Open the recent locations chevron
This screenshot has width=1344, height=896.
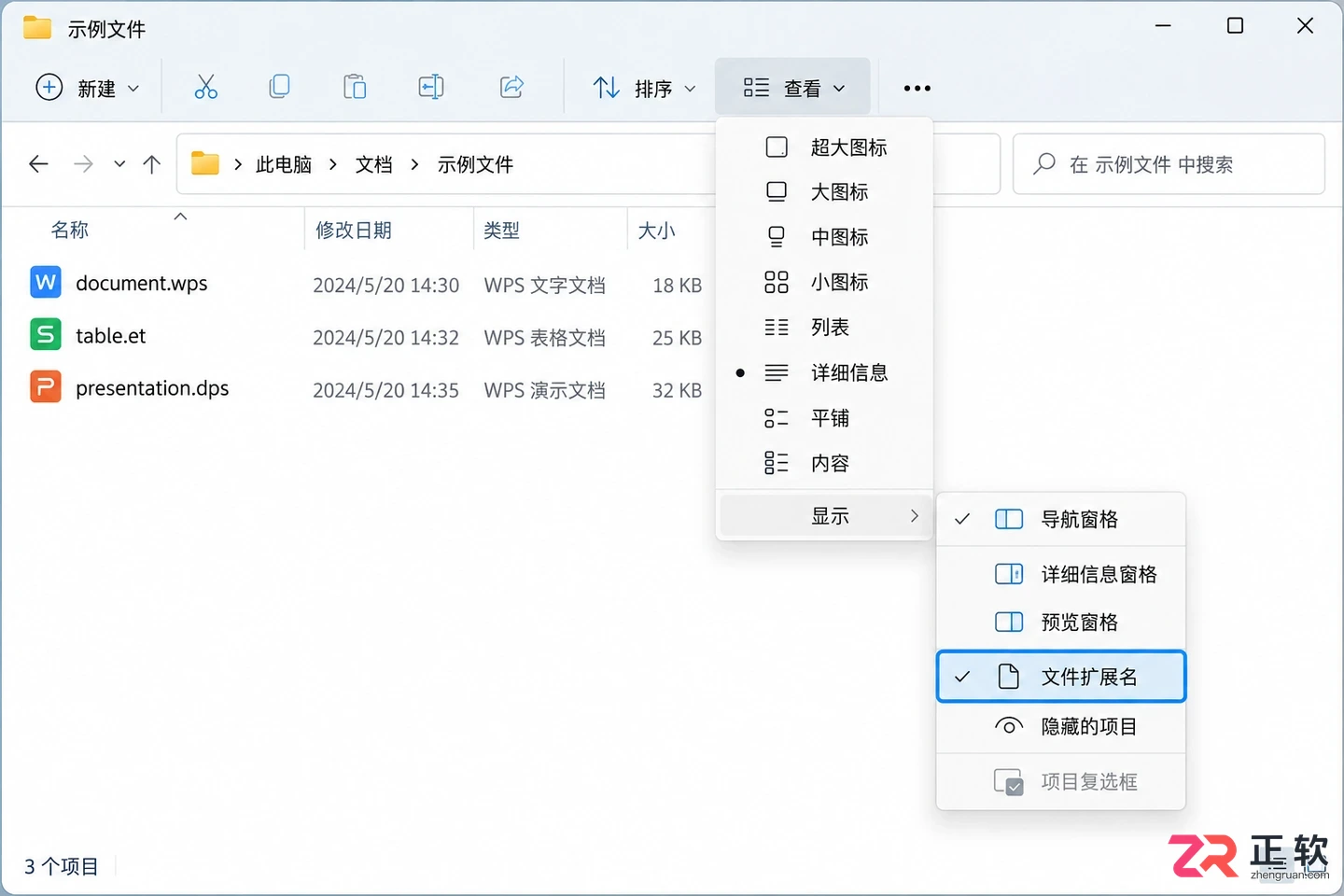[119, 164]
